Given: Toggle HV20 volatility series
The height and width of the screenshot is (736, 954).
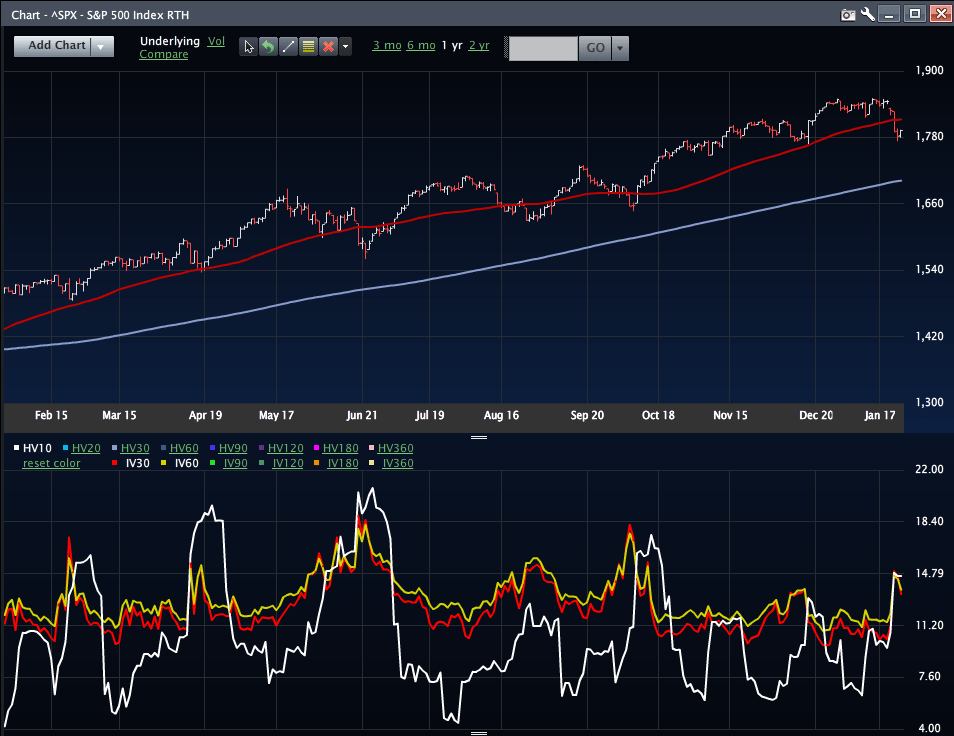Looking at the screenshot, I should [85, 448].
